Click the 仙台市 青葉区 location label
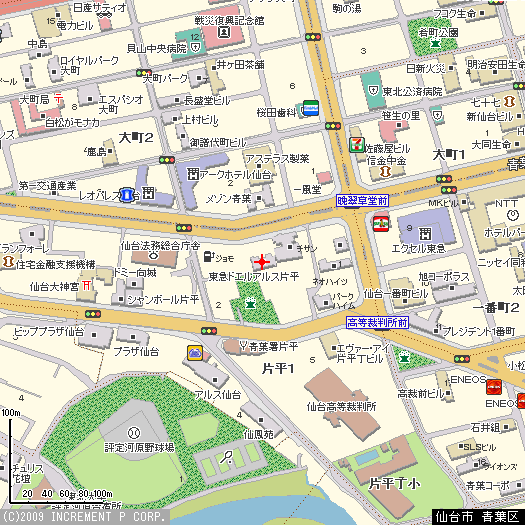Screen dimensions: 525x525 click(x=478, y=517)
